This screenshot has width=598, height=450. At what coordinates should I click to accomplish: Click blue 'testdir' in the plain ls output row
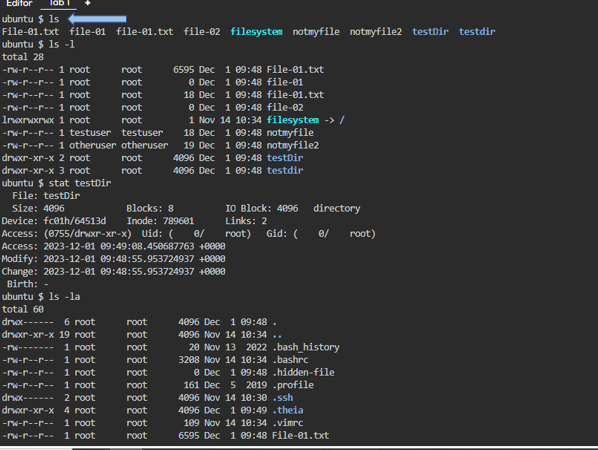click(477, 32)
